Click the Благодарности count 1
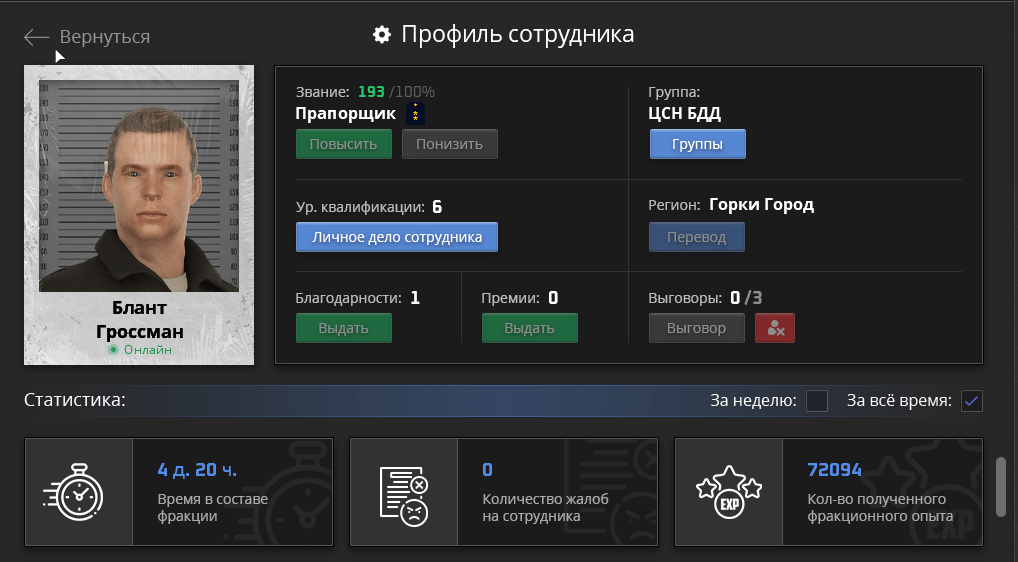This screenshot has width=1018, height=562. 415,298
